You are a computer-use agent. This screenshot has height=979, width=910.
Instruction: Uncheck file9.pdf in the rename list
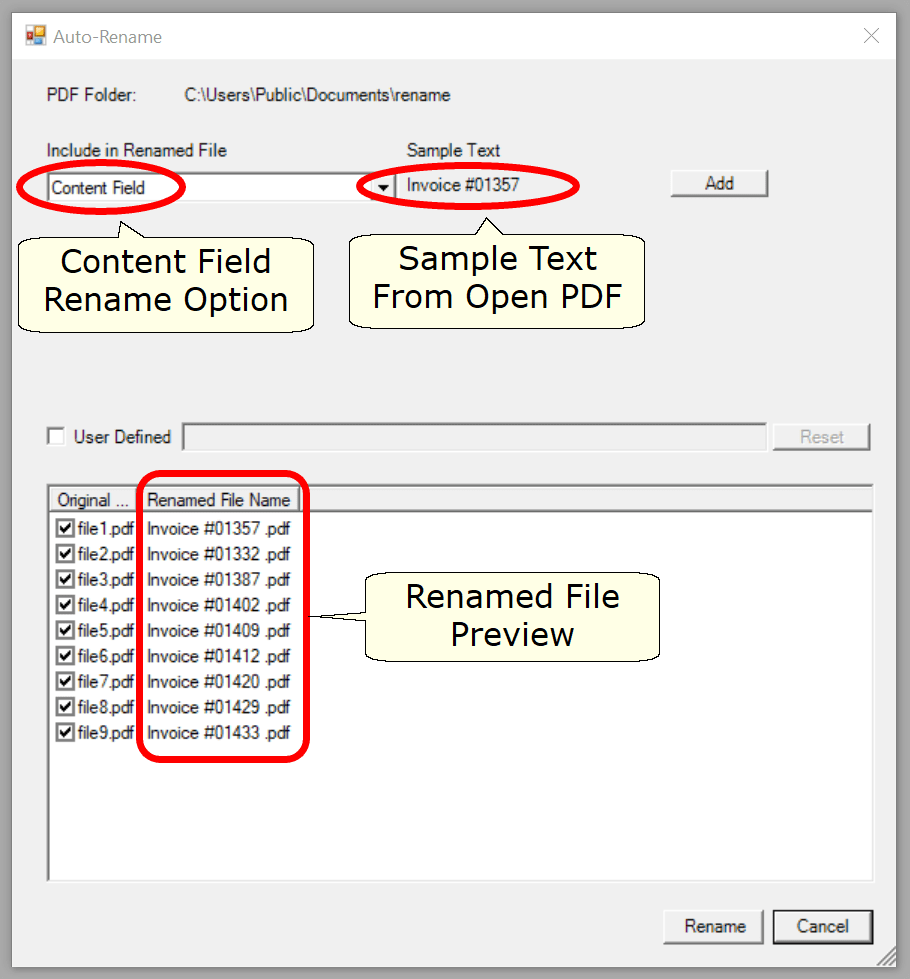66,732
